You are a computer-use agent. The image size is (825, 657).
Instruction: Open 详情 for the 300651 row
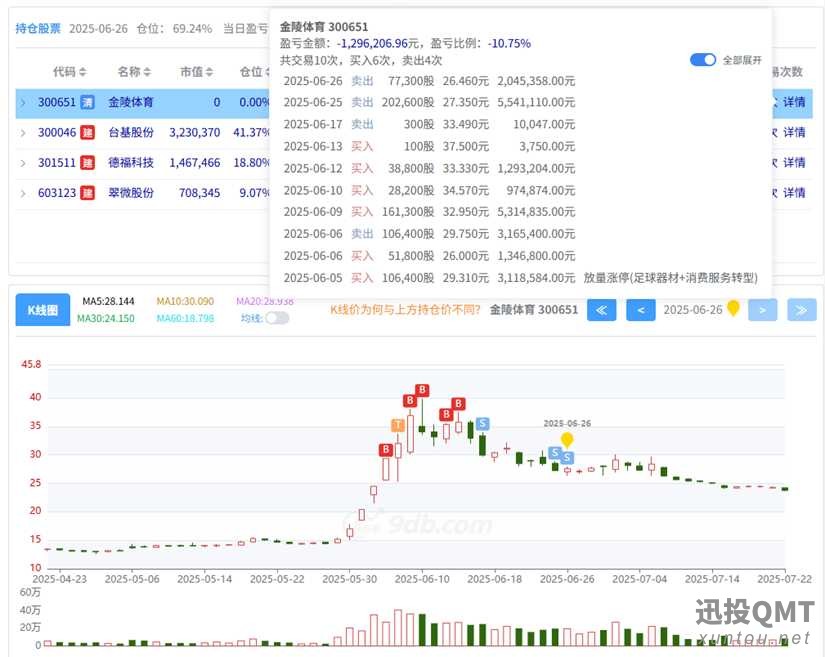[794, 102]
